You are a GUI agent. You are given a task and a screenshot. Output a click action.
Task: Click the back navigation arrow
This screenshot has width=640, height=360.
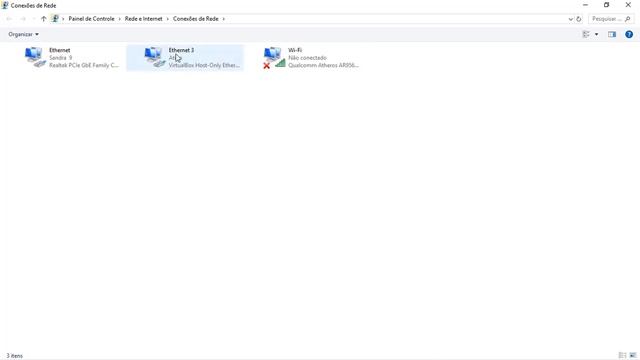(9, 19)
